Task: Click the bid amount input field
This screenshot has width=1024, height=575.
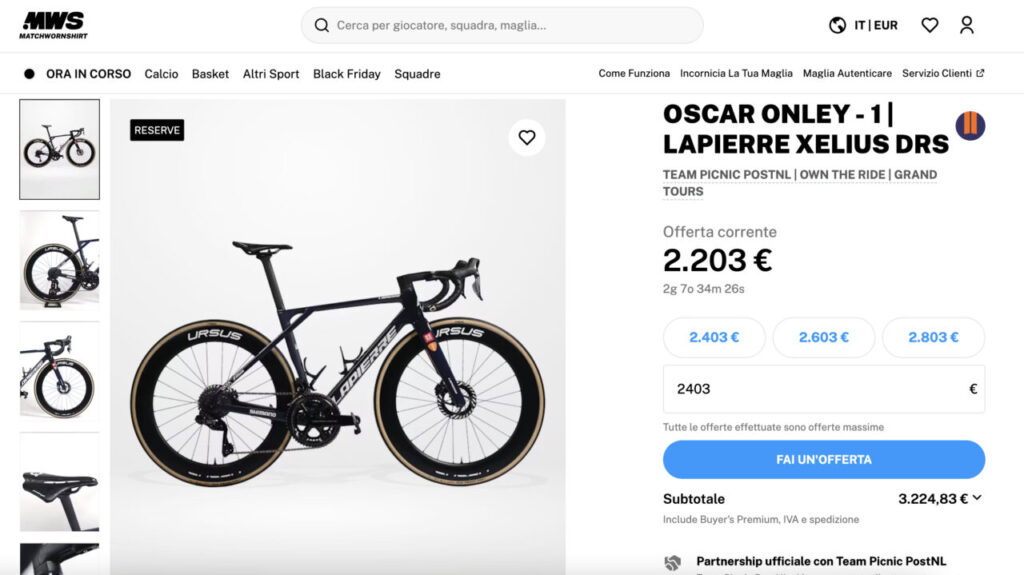Action: tap(810, 389)
